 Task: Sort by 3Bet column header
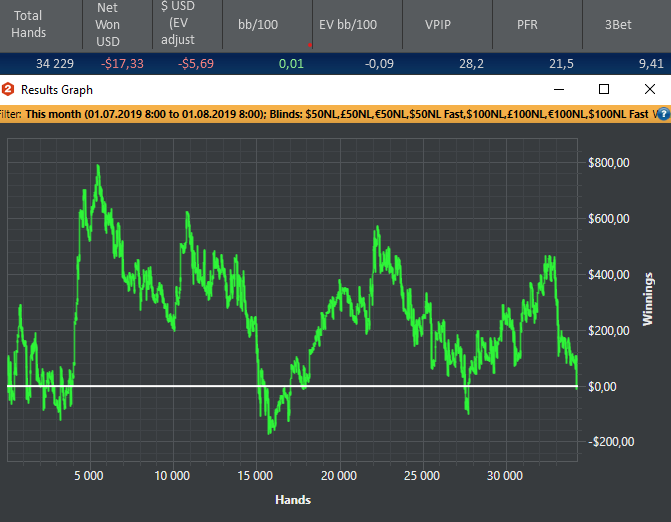tap(626, 24)
